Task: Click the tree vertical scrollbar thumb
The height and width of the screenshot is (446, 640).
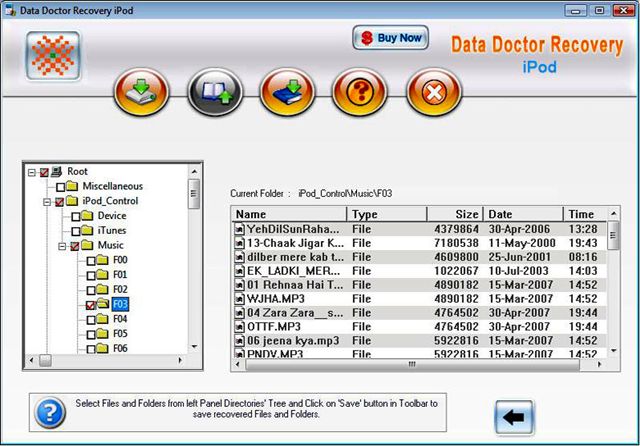Action: (194, 194)
